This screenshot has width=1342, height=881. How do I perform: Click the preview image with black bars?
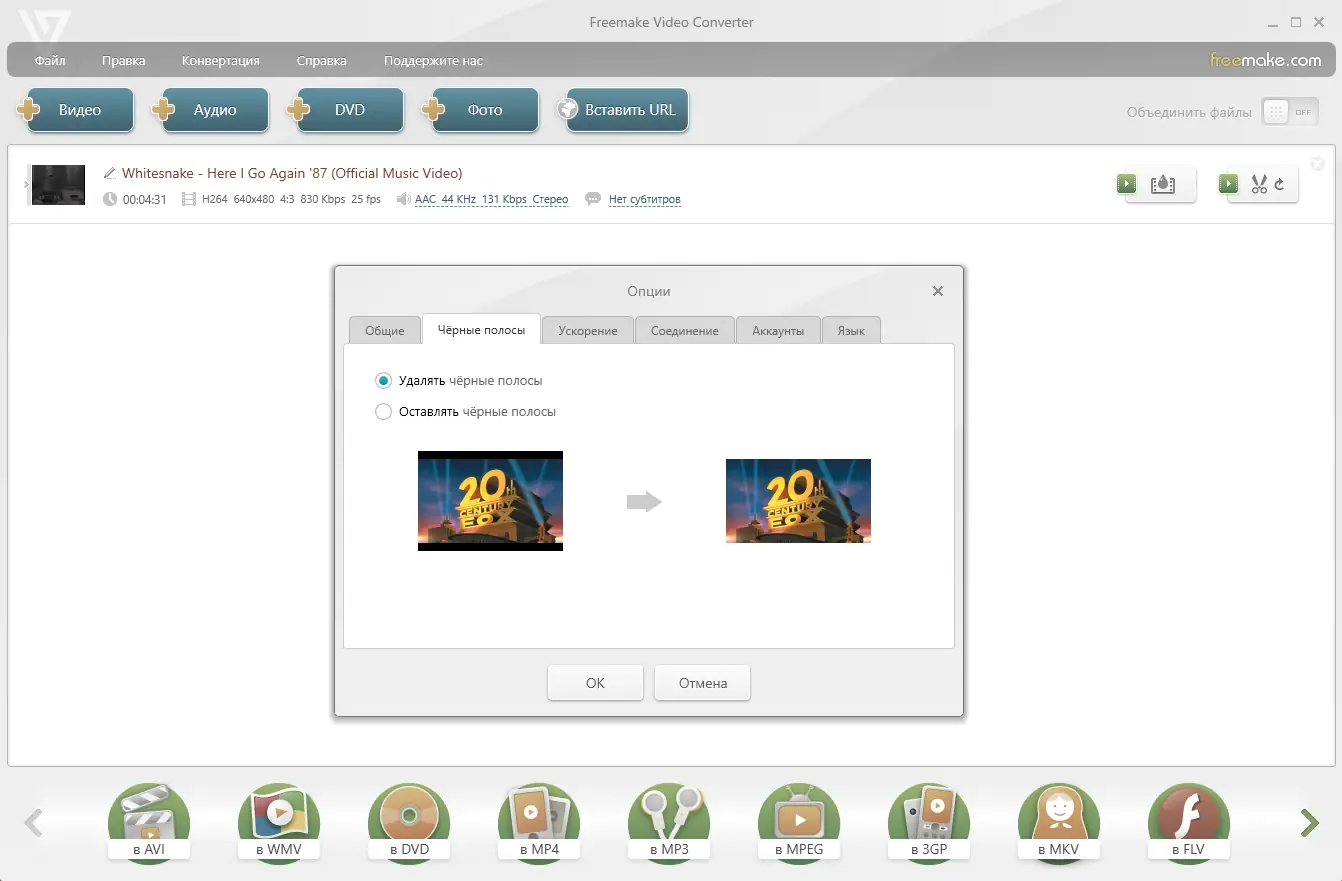pyautogui.click(x=490, y=501)
